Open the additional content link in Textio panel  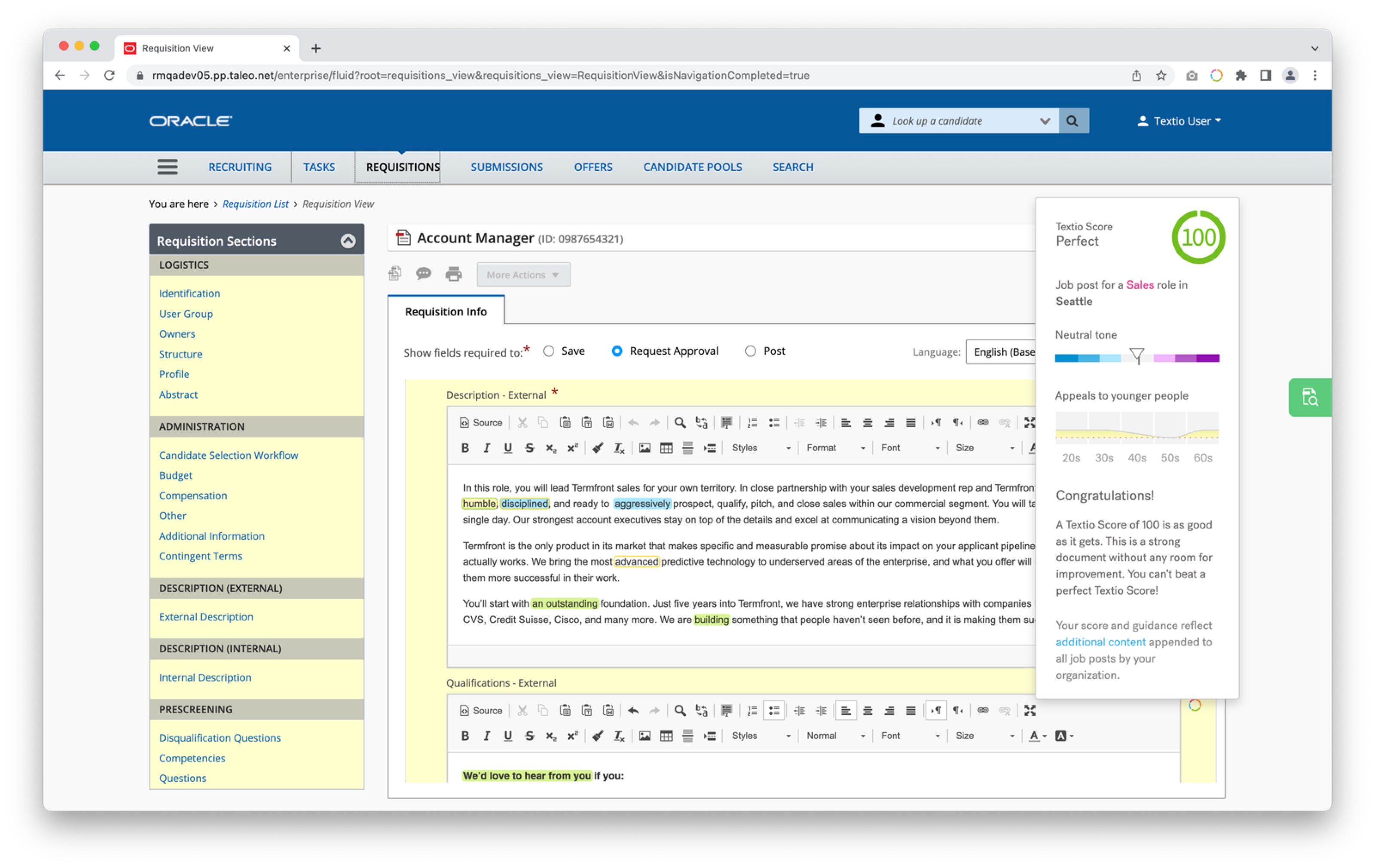tap(1100, 642)
